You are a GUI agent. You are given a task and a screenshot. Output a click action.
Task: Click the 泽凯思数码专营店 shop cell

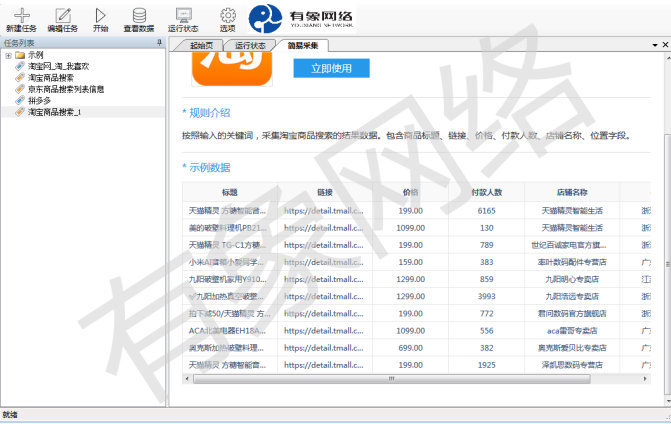(x=572, y=365)
